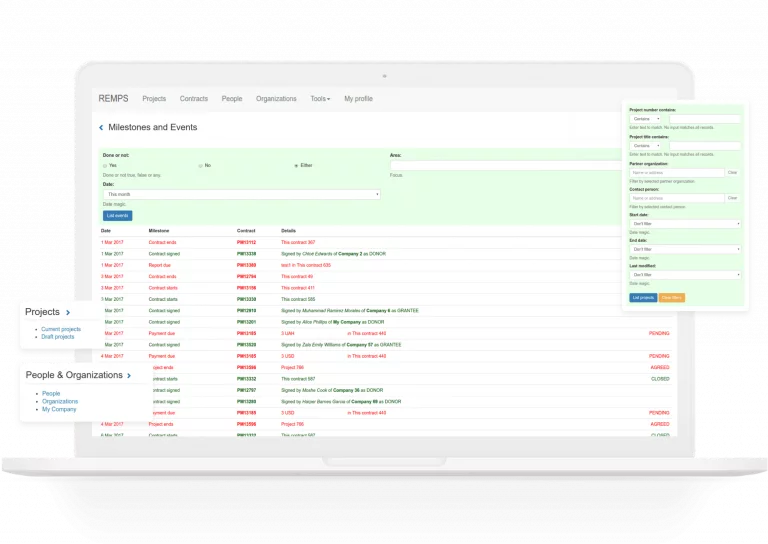Go to Contracts in the navigation bar
Viewport: 768px width, 544px height.
[193, 99]
